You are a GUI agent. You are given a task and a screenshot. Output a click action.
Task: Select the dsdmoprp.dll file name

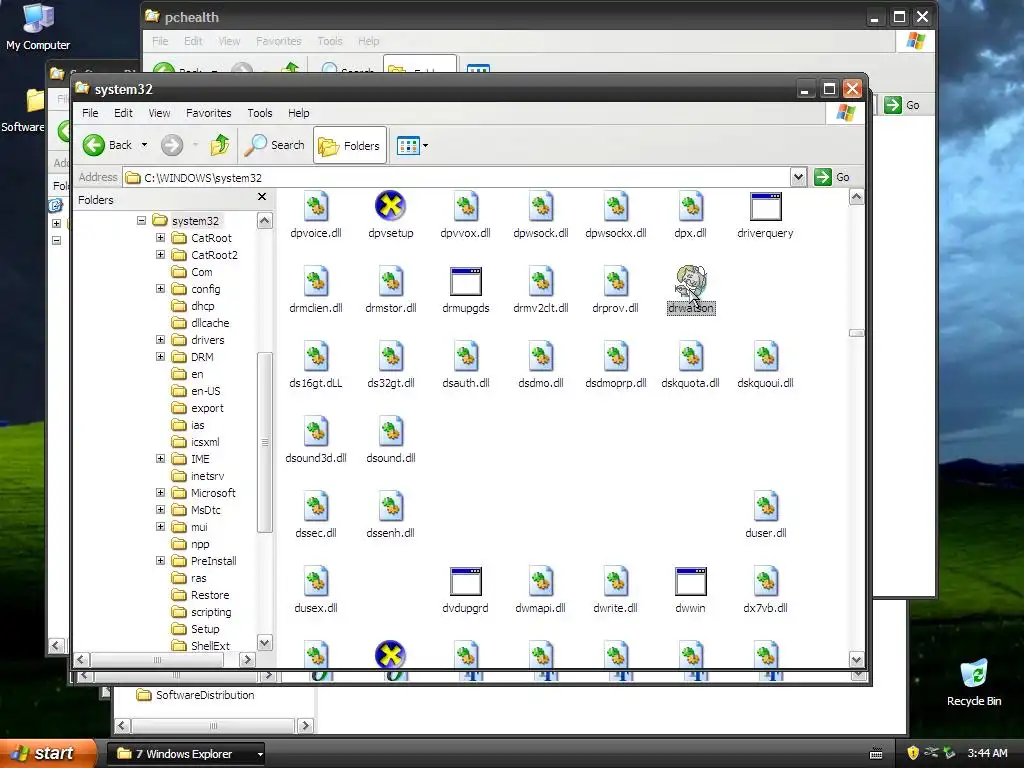[616, 383]
